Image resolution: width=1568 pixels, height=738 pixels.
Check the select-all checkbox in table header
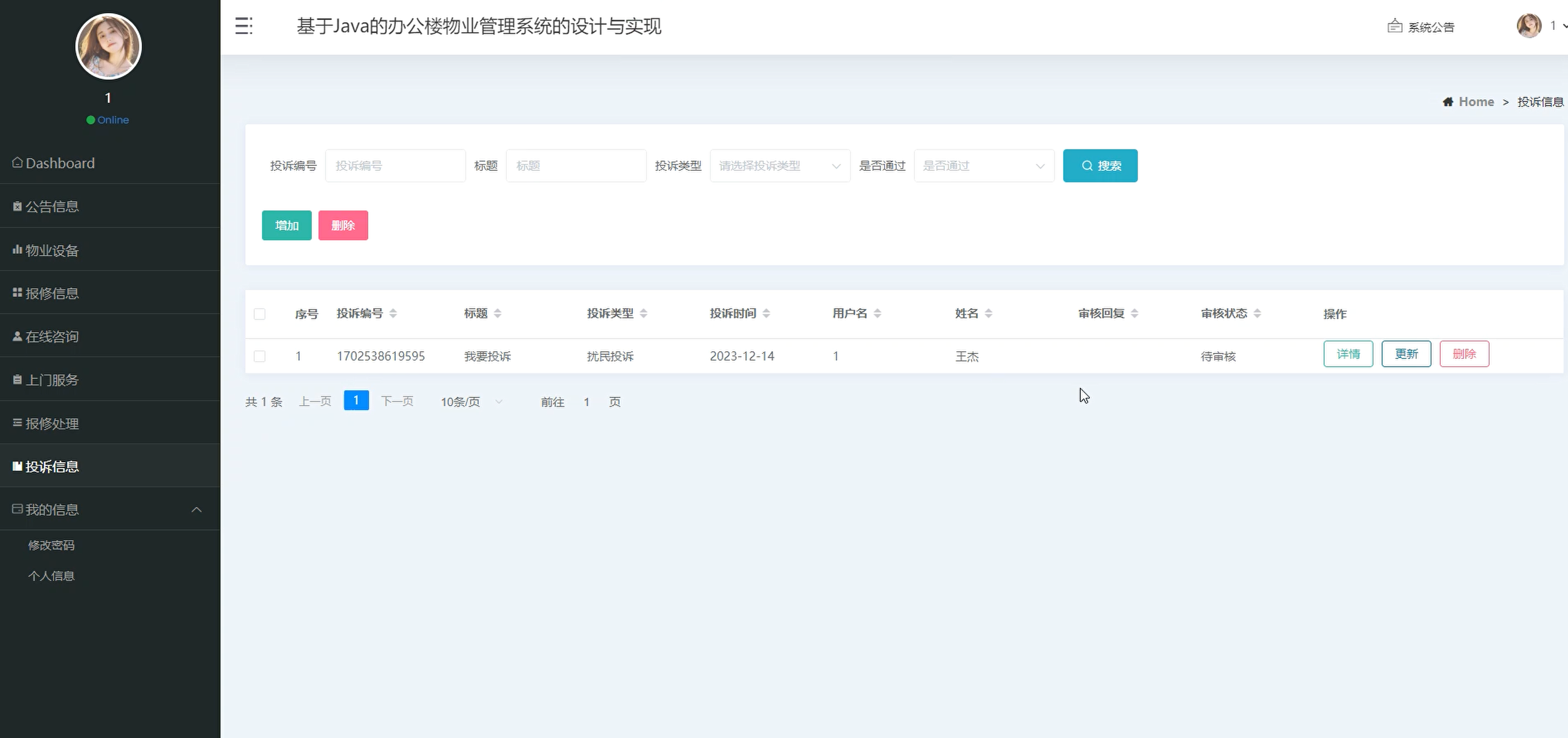pos(259,314)
